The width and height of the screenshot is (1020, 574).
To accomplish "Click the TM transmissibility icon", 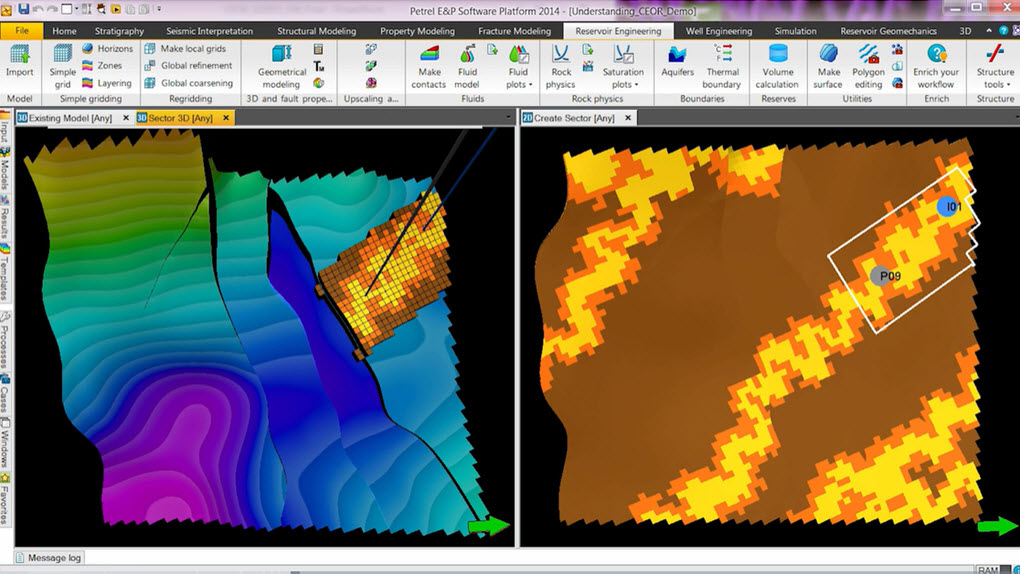I will click(319, 66).
